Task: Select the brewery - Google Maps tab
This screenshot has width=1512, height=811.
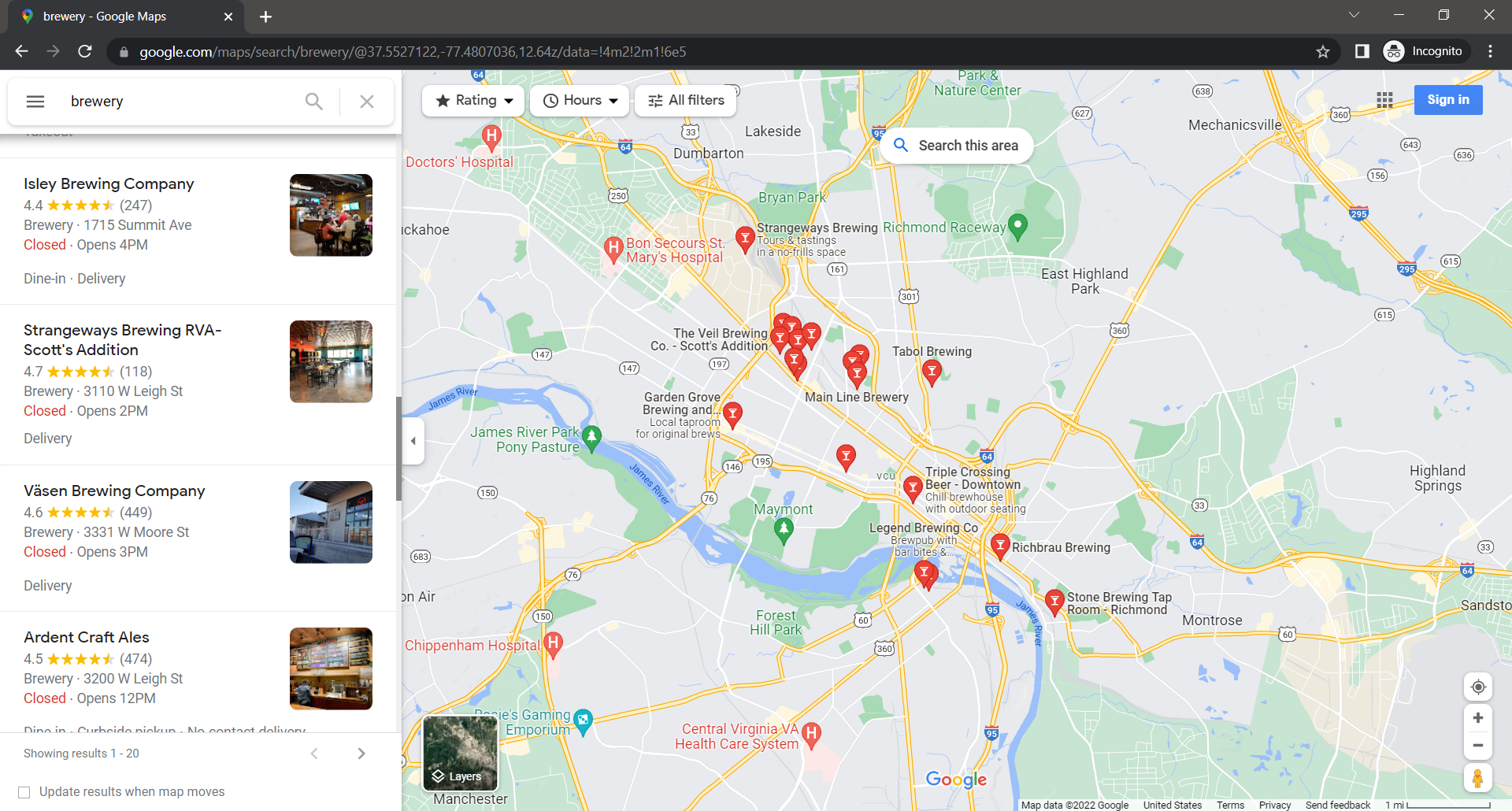Action: coord(126,17)
